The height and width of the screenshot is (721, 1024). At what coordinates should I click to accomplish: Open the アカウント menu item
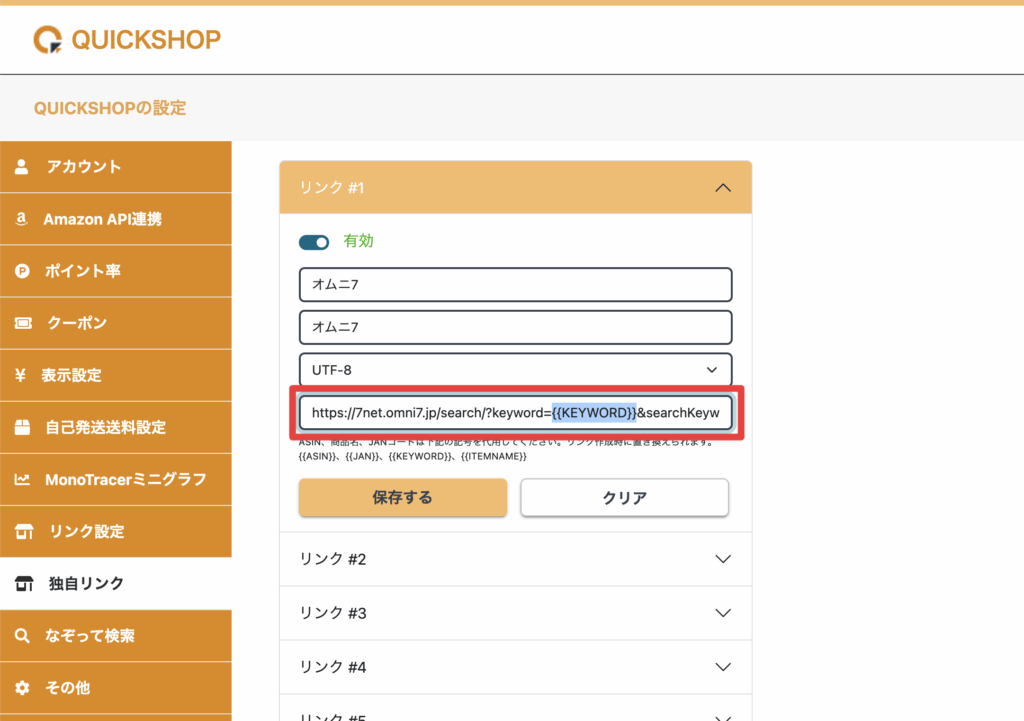pyautogui.click(x=116, y=167)
